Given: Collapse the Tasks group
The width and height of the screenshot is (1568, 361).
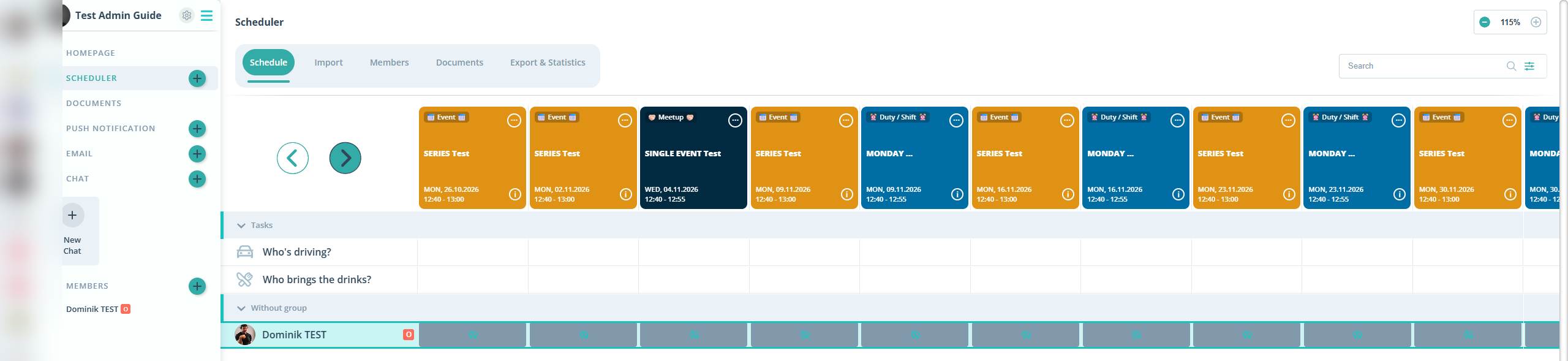Looking at the screenshot, I should click(241, 226).
